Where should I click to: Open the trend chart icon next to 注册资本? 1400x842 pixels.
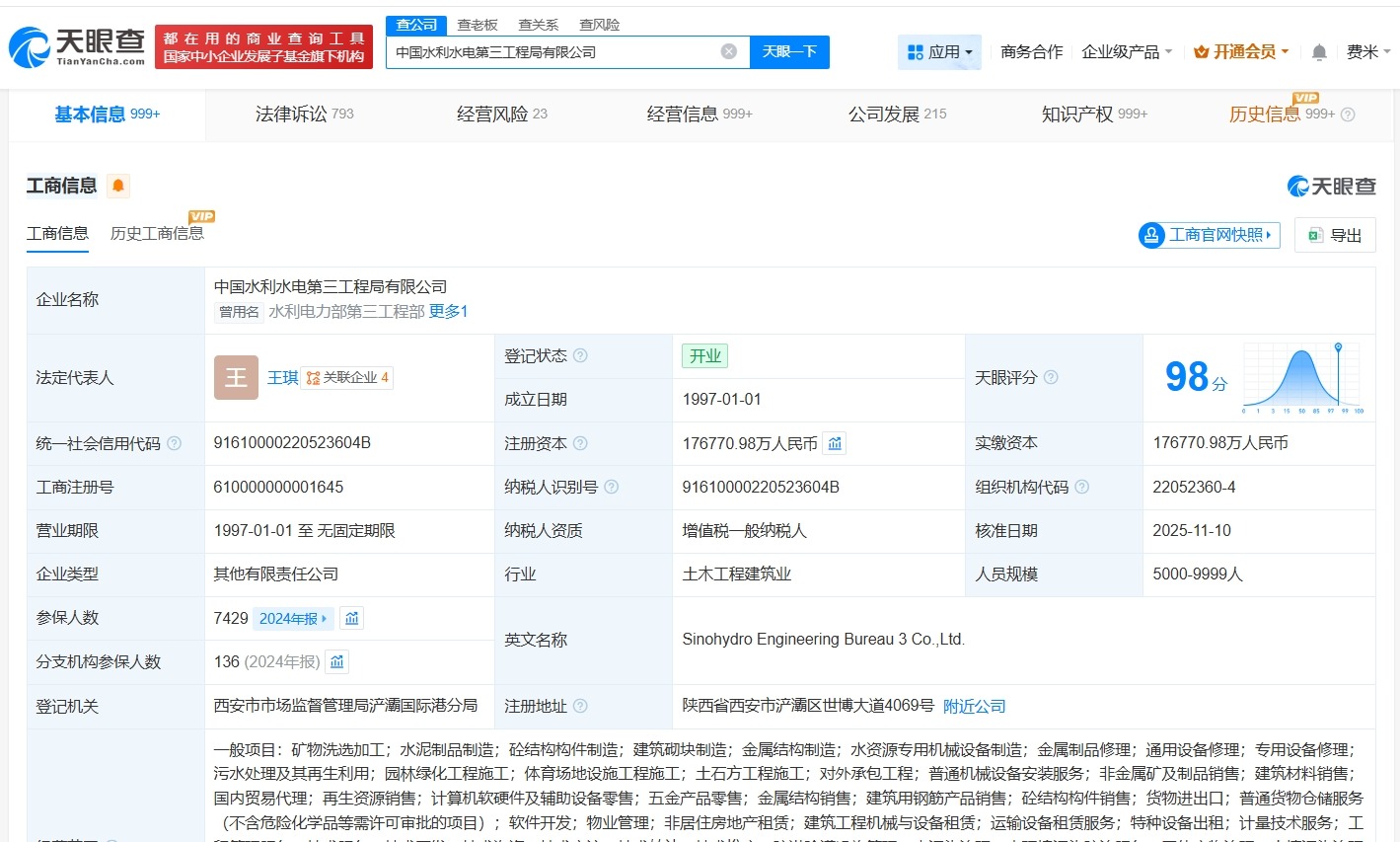pyautogui.click(x=834, y=443)
